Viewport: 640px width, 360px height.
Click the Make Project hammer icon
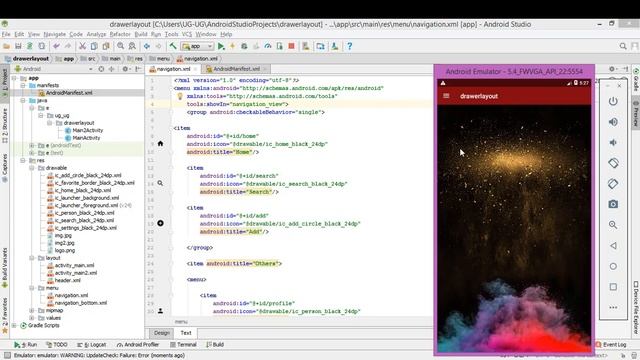tap(173, 46)
